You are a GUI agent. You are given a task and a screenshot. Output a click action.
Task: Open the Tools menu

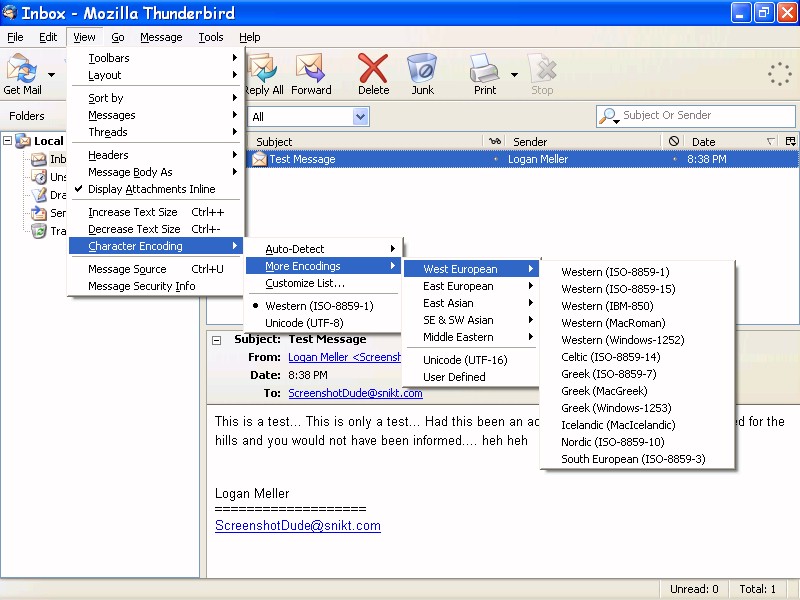[211, 37]
